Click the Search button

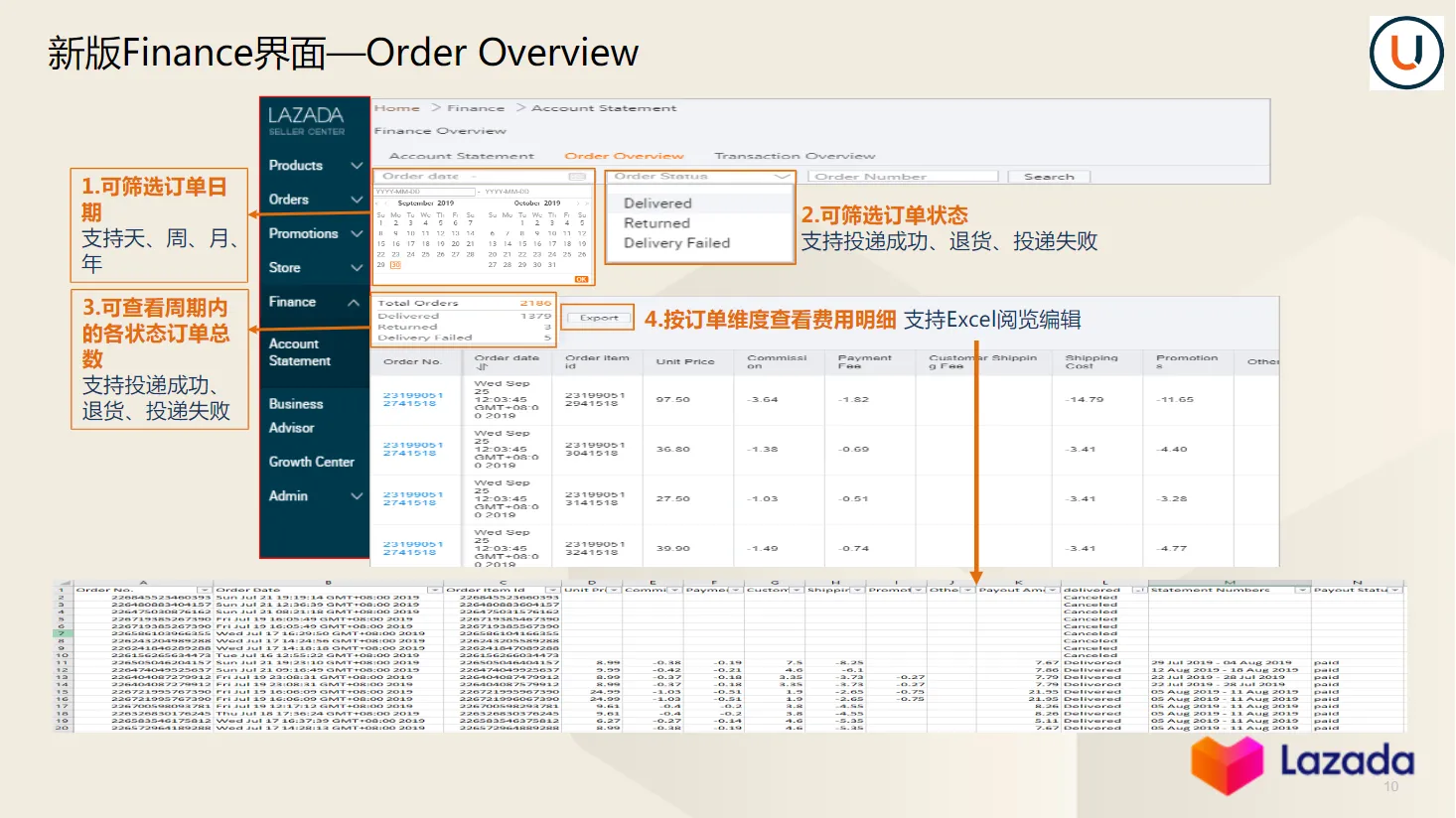pyautogui.click(x=1049, y=177)
